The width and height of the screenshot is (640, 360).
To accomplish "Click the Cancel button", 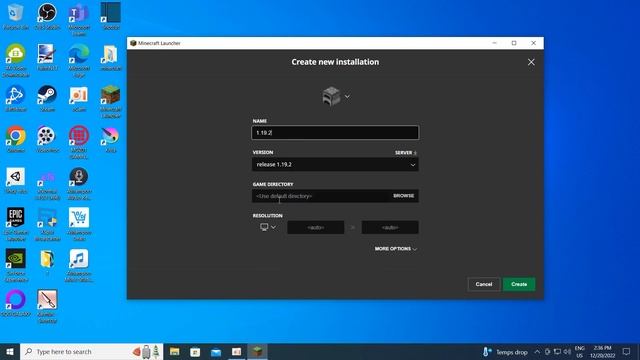I will point(484,284).
